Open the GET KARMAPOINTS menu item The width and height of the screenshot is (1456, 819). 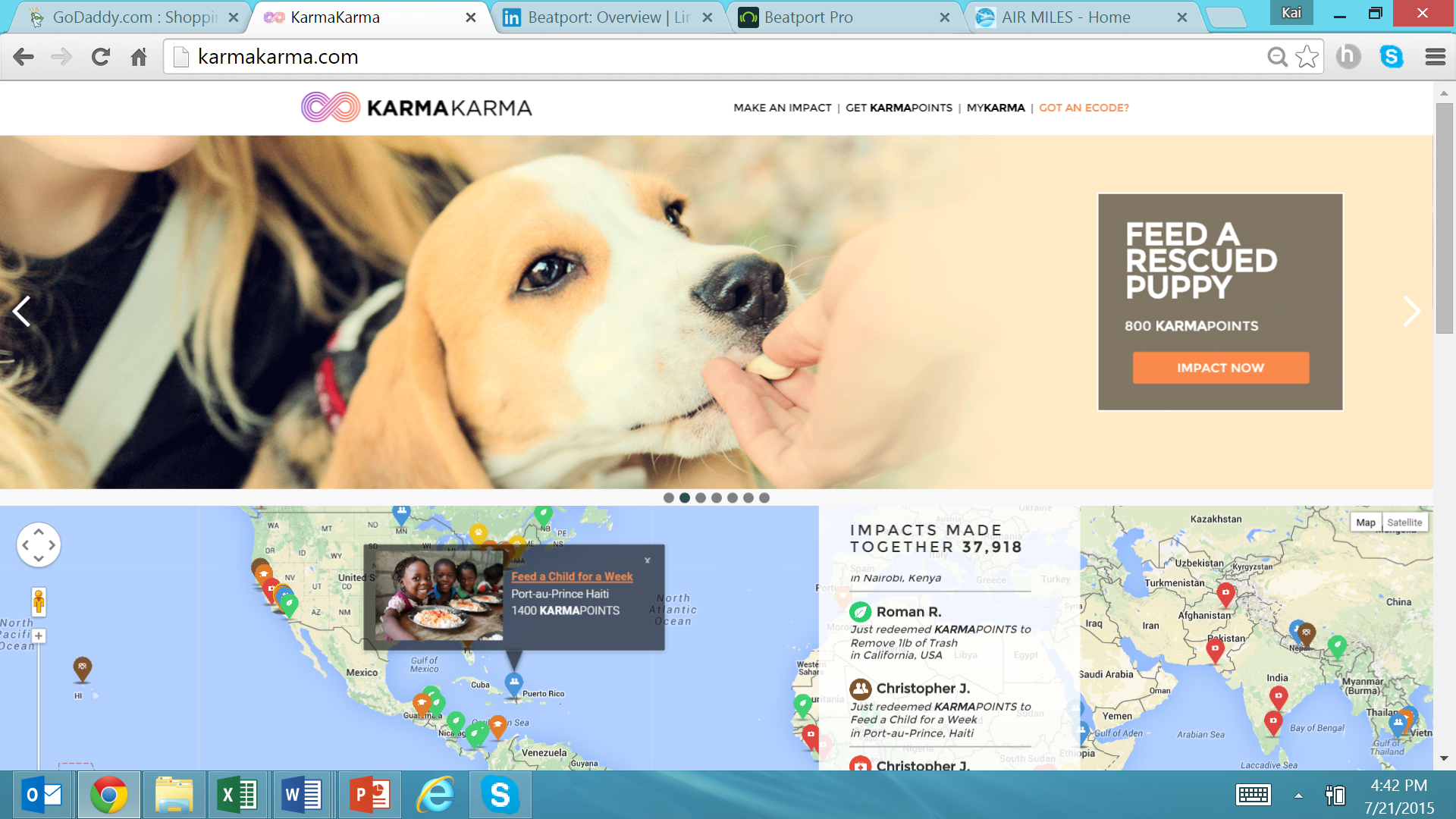point(899,108)
